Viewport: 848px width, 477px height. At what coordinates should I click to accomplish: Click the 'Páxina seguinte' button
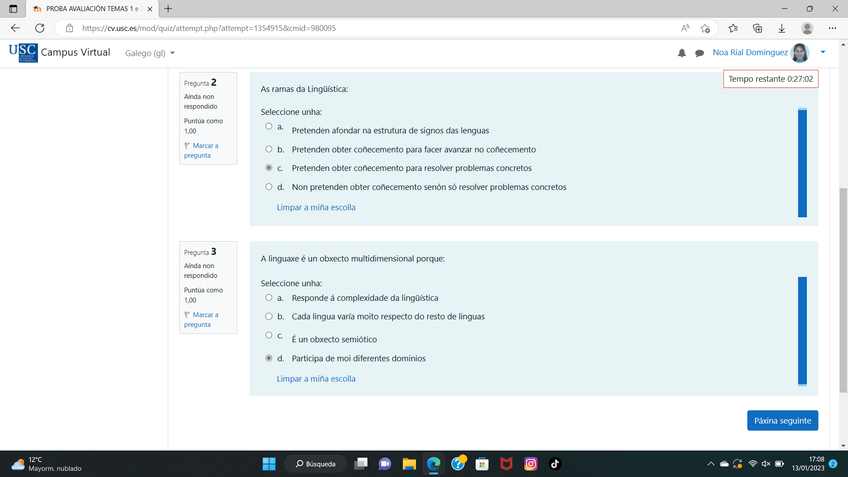click(x=782, y=421)
